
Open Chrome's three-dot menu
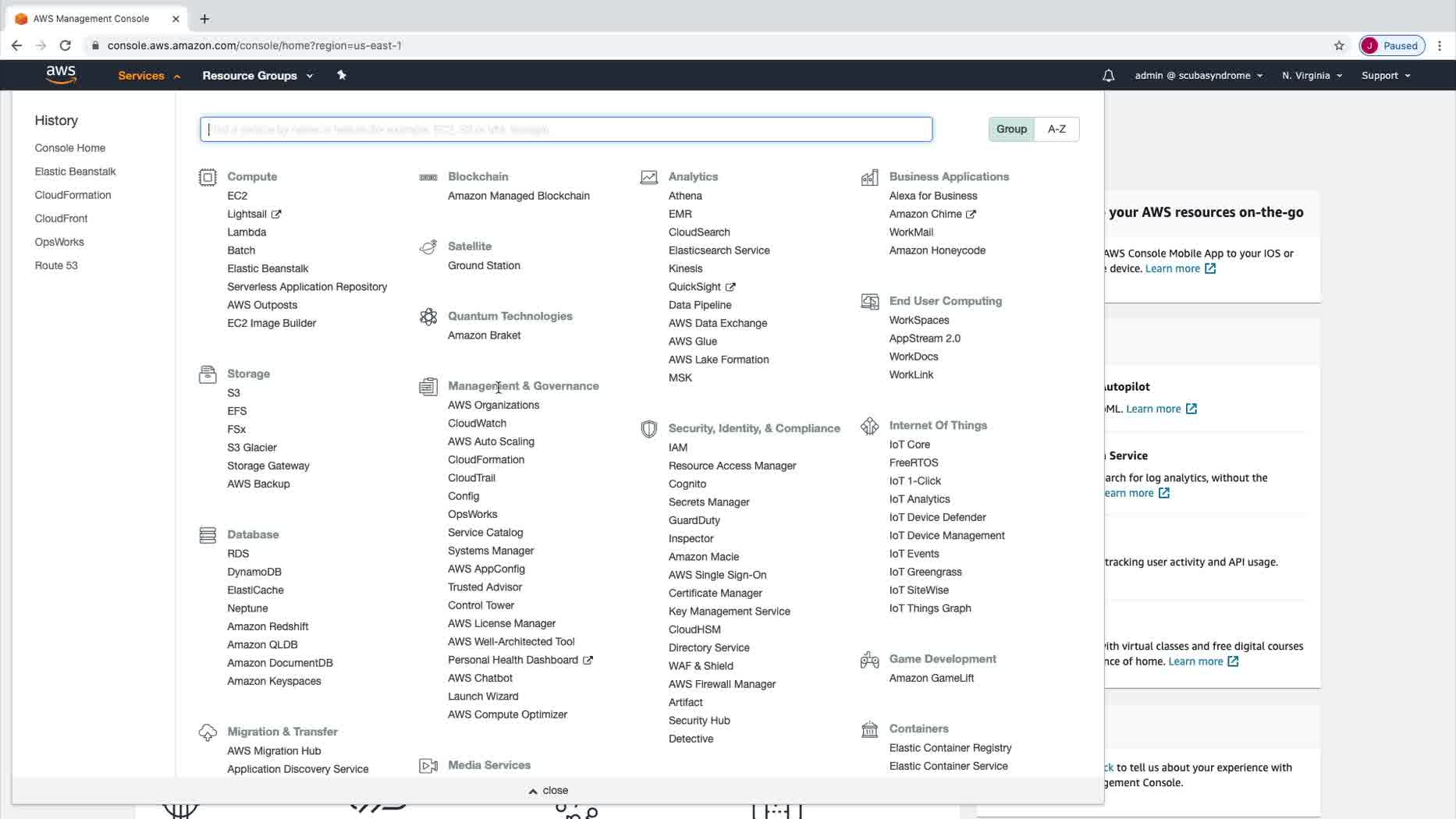(1440, 45)
